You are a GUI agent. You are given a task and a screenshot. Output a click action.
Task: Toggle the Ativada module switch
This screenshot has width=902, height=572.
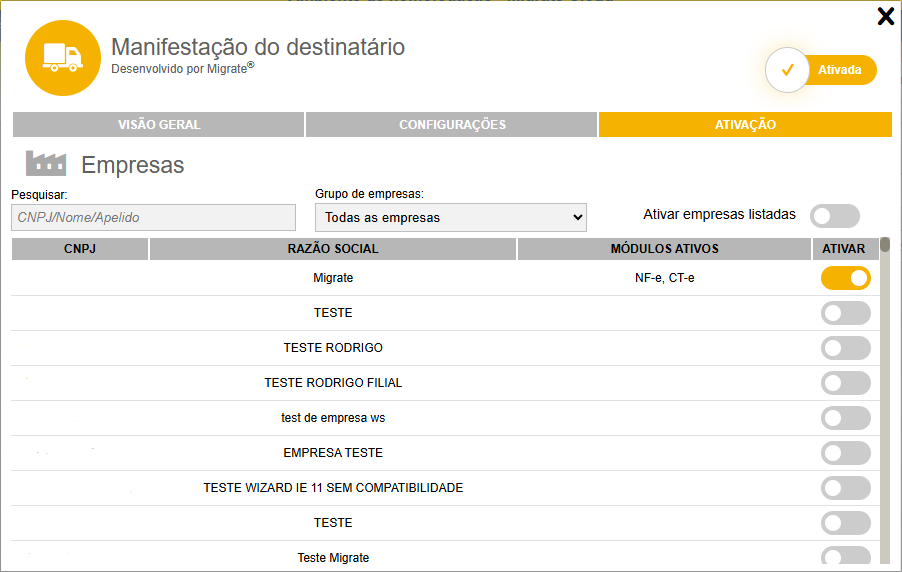[821, 70]
